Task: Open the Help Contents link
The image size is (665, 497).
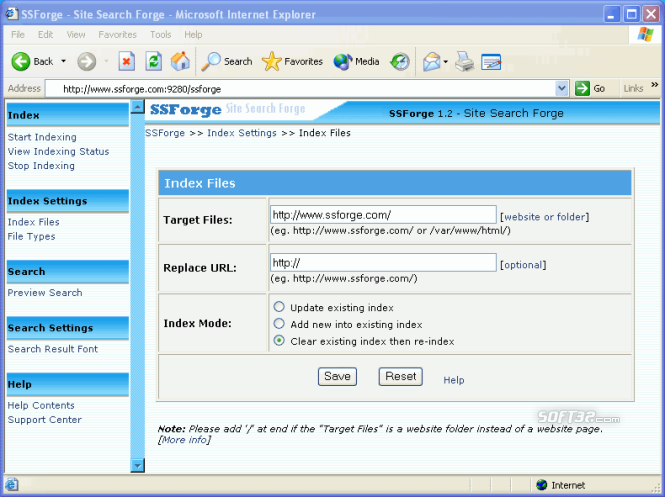Action: coord(41,405)
